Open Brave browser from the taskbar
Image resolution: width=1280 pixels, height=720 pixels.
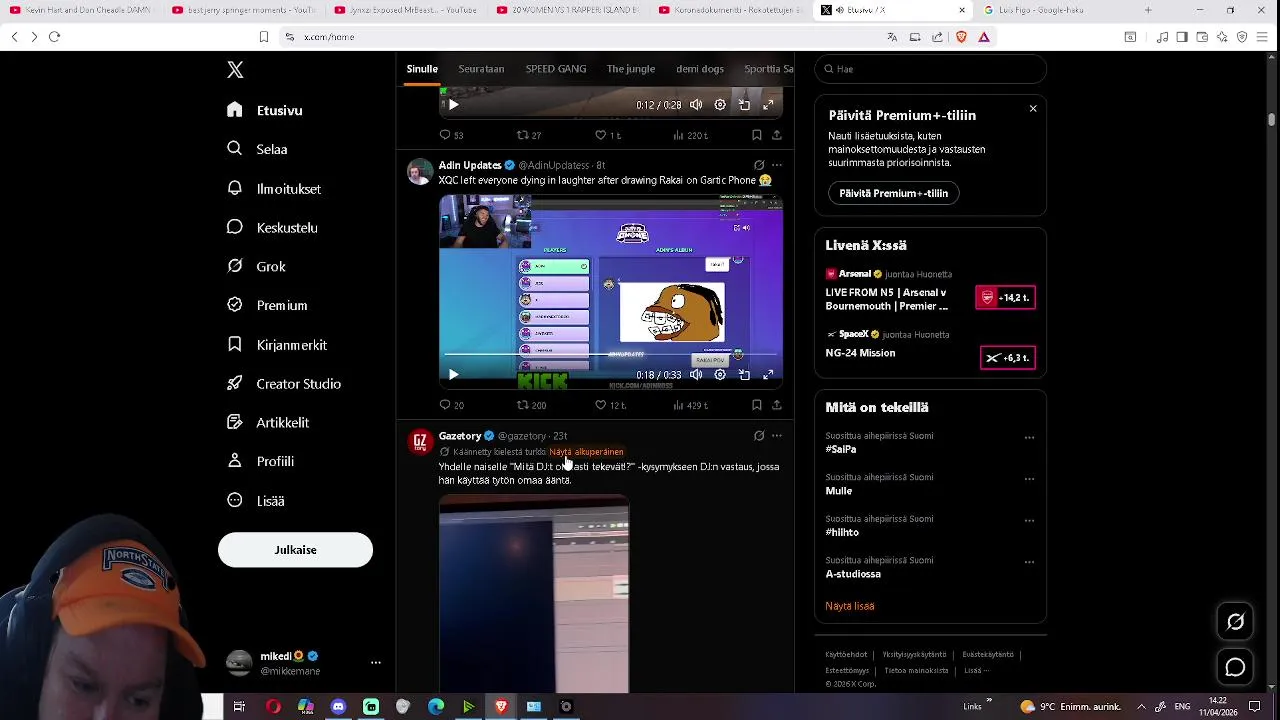click(x=501, y=706)
